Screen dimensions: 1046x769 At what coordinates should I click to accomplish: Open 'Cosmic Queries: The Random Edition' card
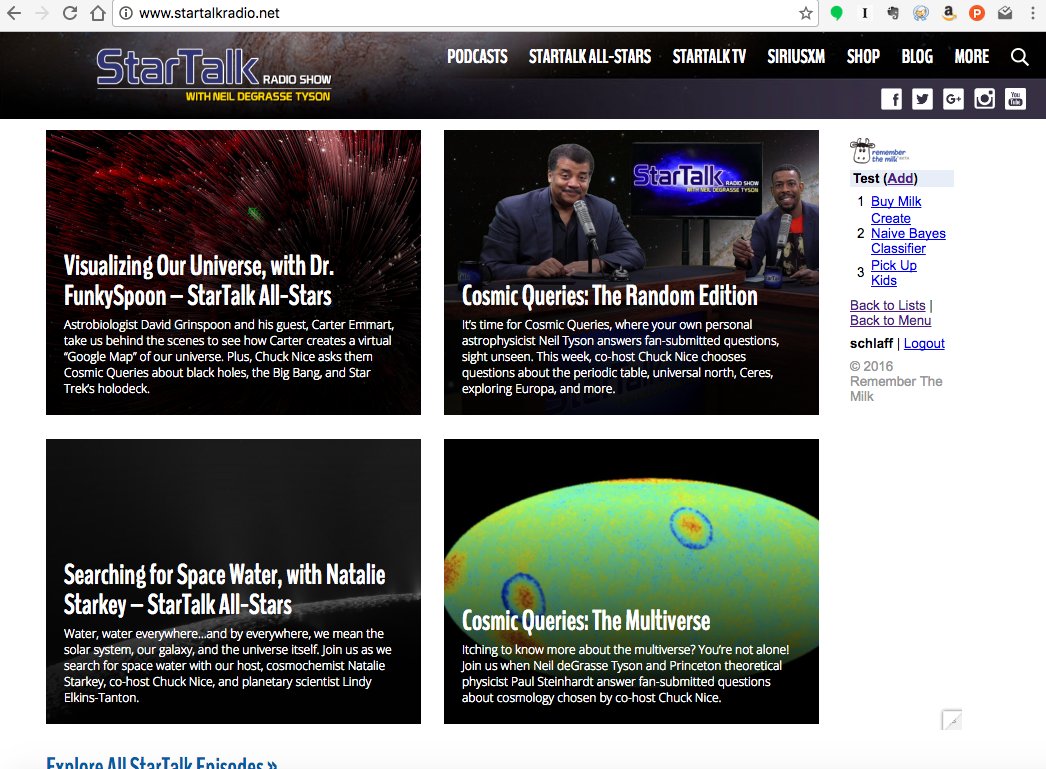pos(631,272)
